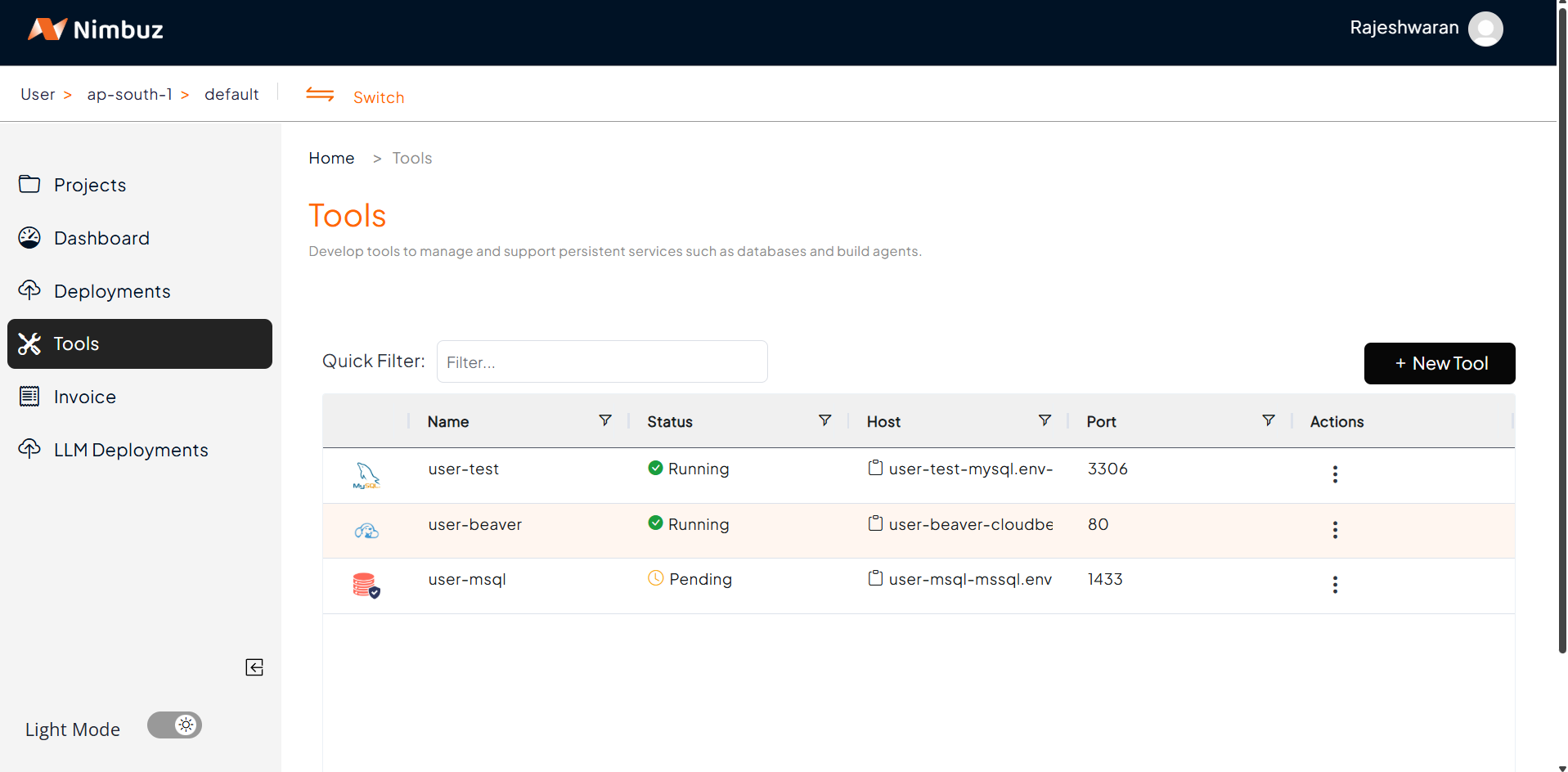
Task: Click the Switch link
Action: 378,97
